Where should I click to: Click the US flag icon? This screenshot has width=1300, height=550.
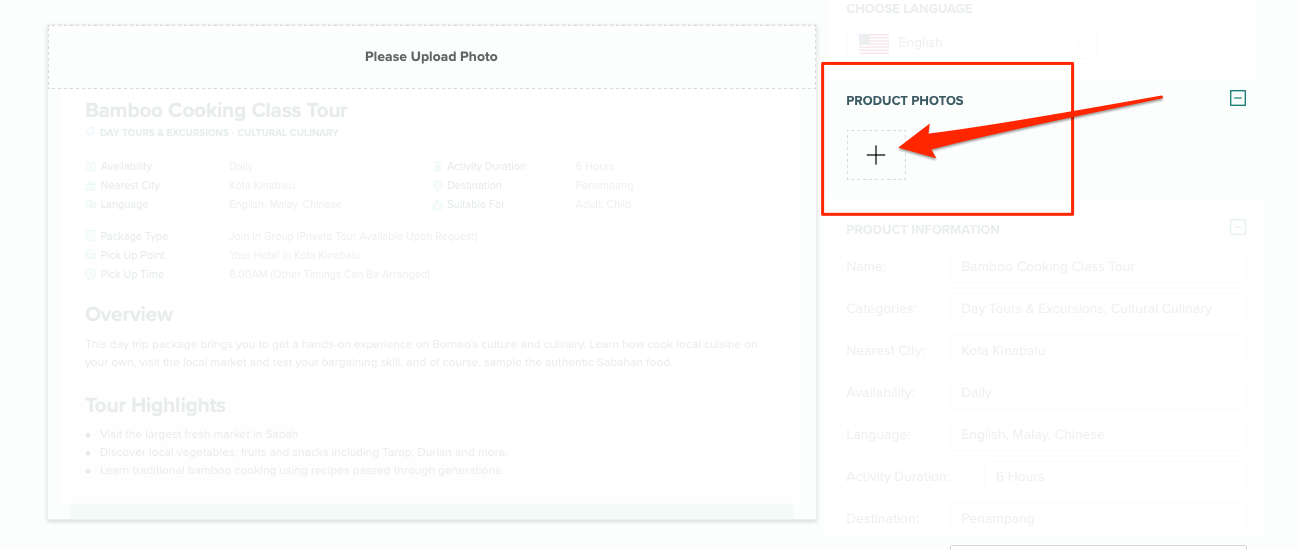pos(873,43)
